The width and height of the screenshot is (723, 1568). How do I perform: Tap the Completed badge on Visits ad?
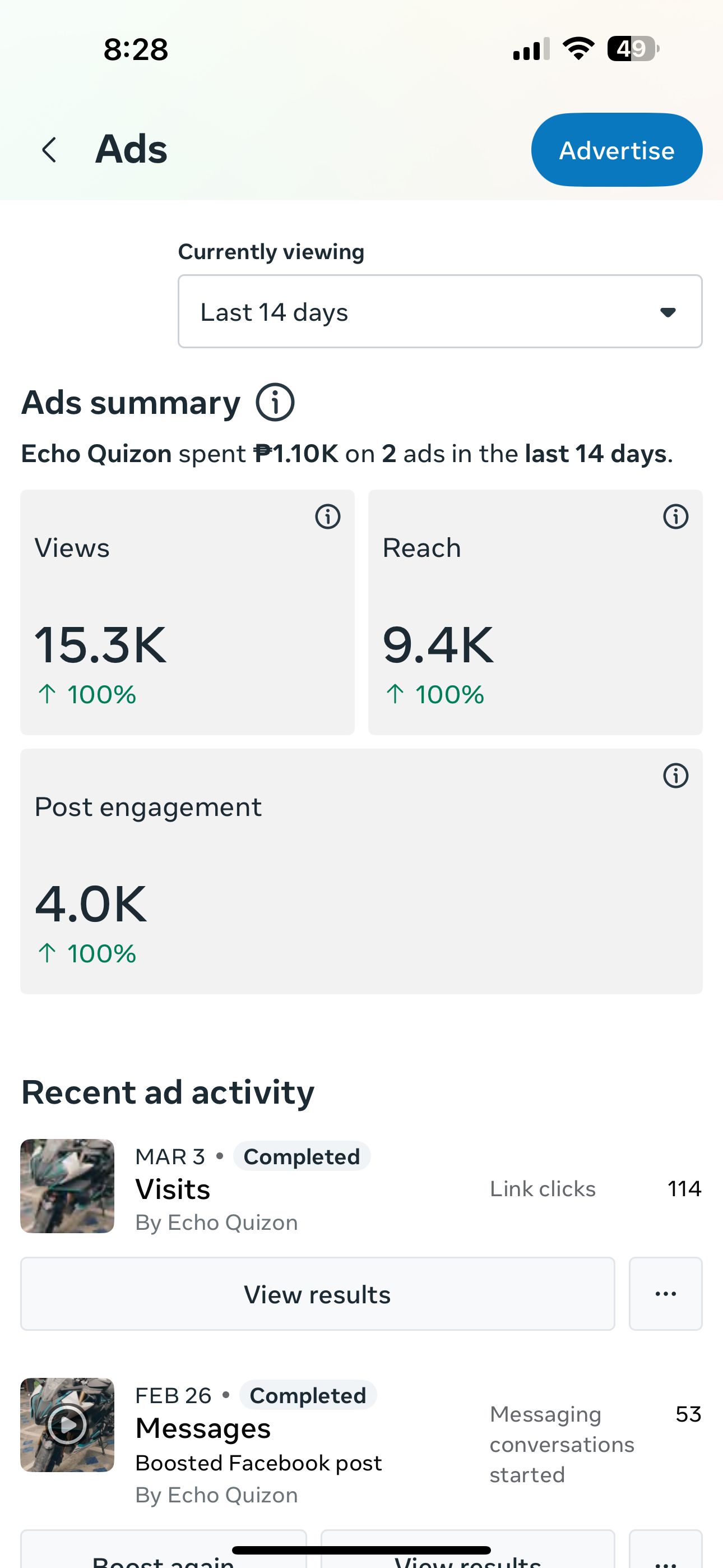(302, 1156)
